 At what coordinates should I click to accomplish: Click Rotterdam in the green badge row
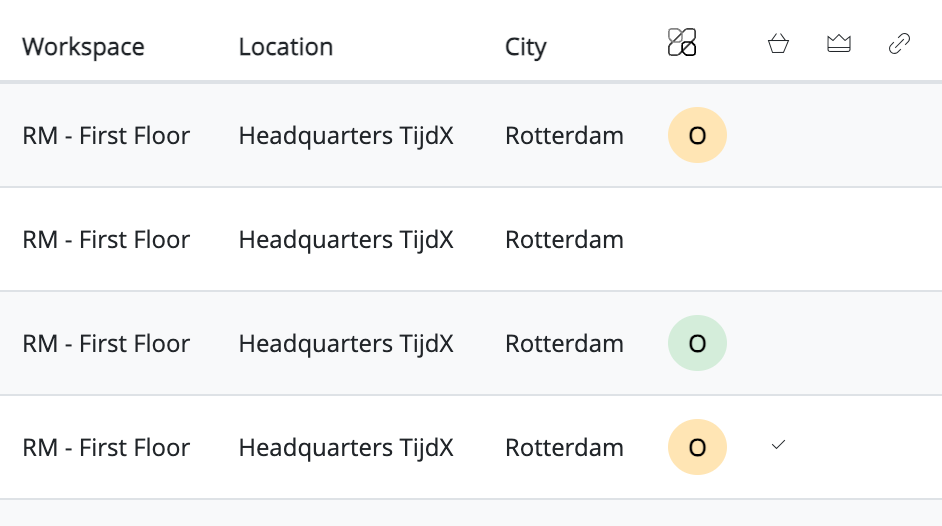(x=564, y=343)
